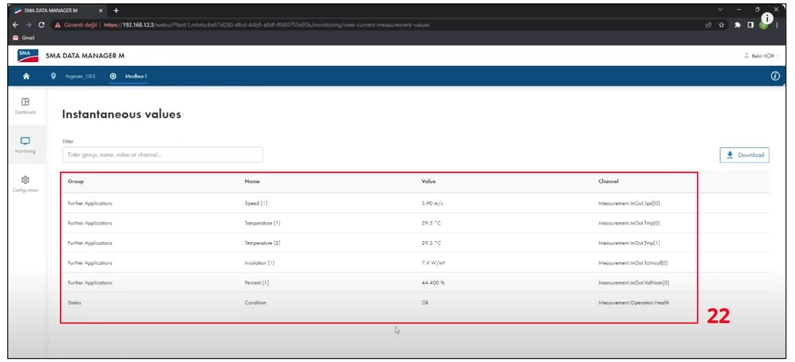The width and height of the screenshot is (795, 362).
Task: Select the Measurement.InOut.Spd[0] channel cell
Action: [629, 203]
